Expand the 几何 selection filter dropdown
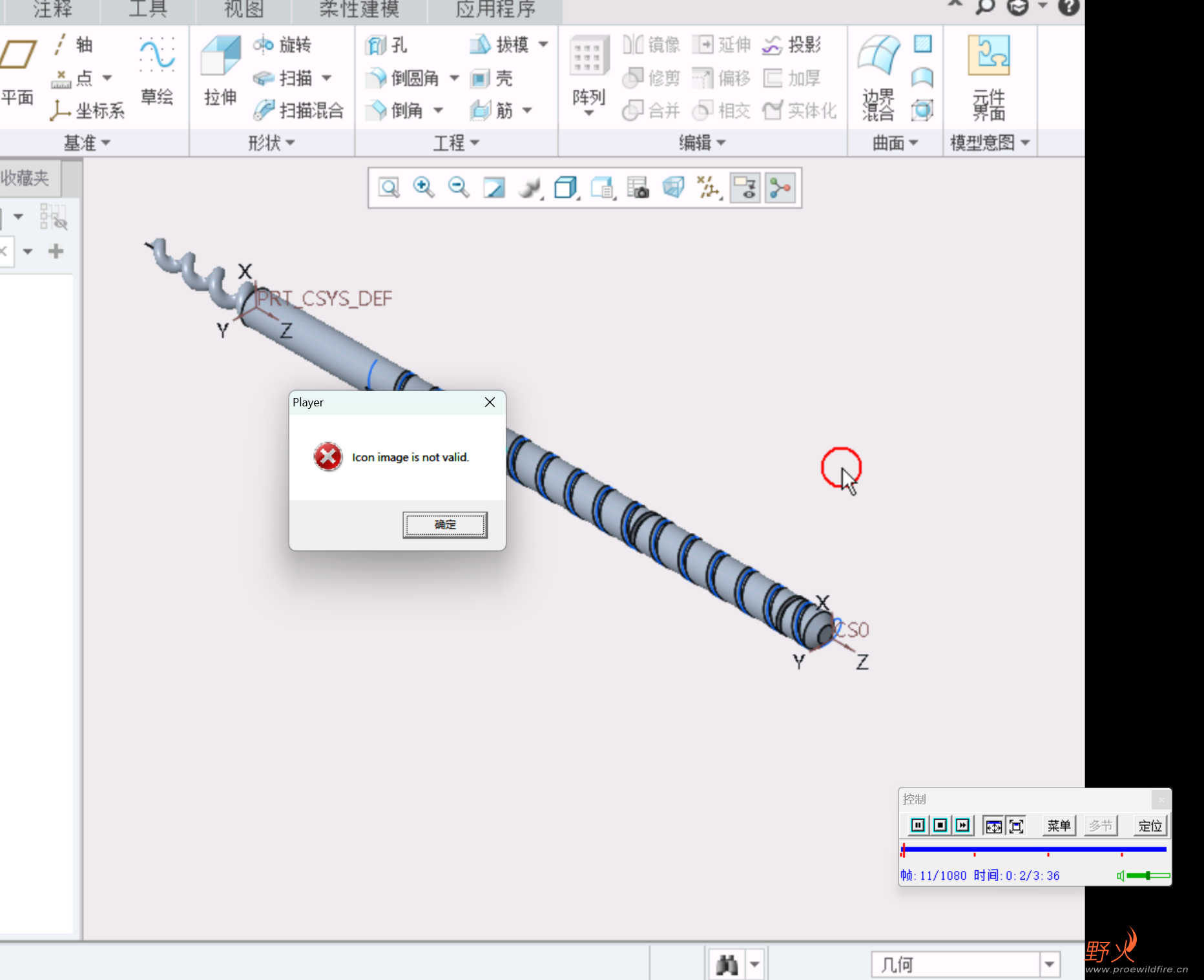 tap(1050, 965)
